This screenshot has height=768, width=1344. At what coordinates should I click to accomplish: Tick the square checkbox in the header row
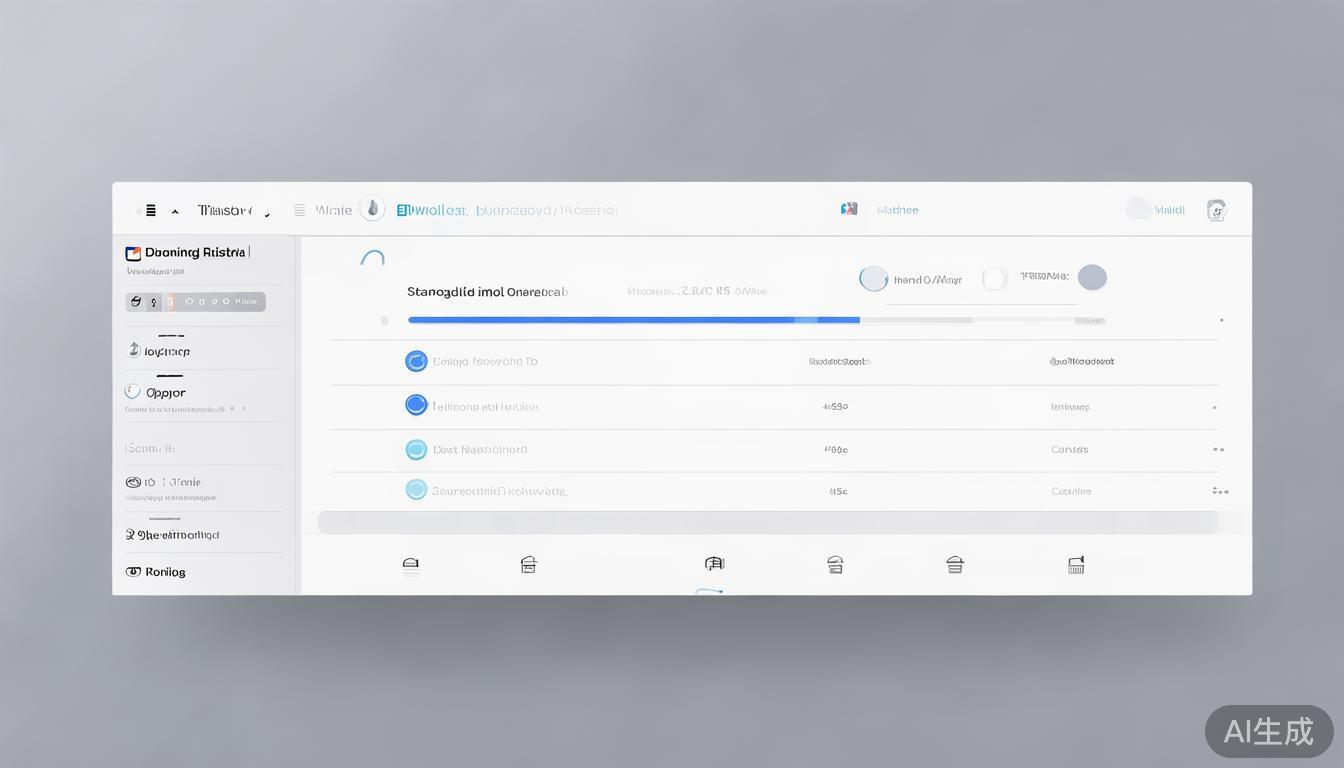click(993, 279)
